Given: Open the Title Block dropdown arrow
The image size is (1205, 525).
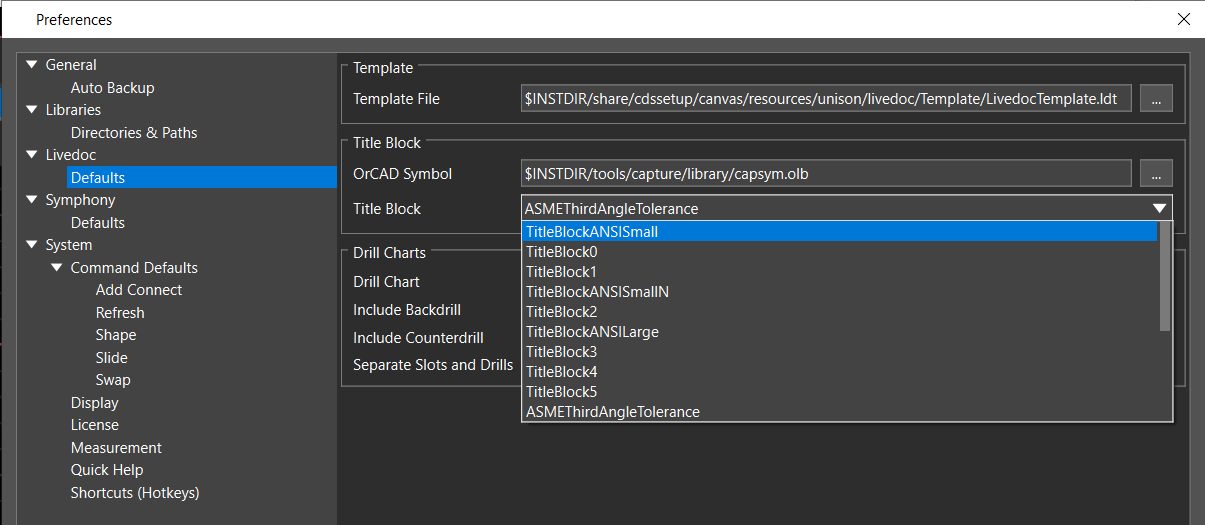Looking at the screenshot, I should click(1159, 209).
